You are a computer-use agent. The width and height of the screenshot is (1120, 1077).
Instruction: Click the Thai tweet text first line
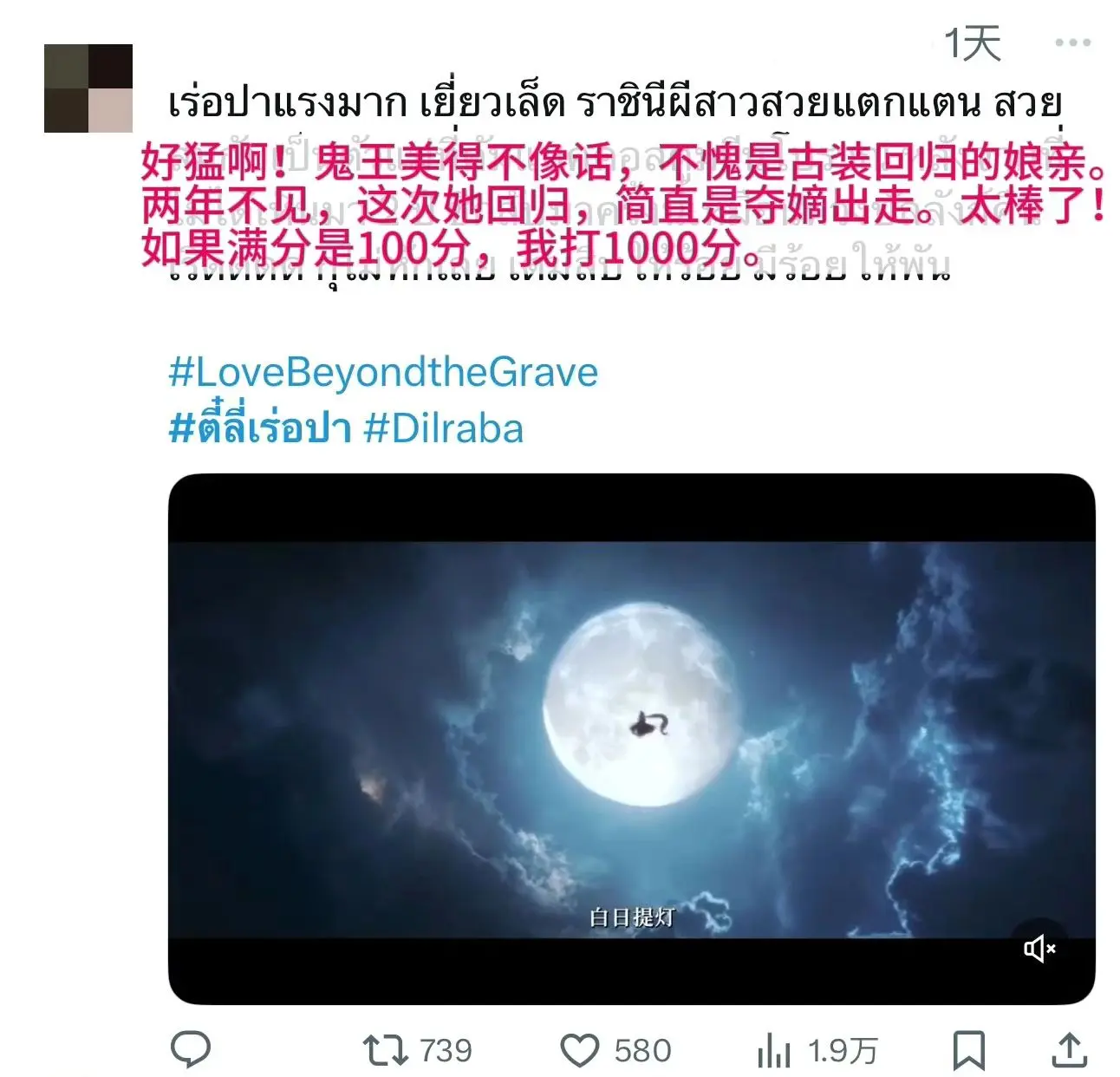615,104
